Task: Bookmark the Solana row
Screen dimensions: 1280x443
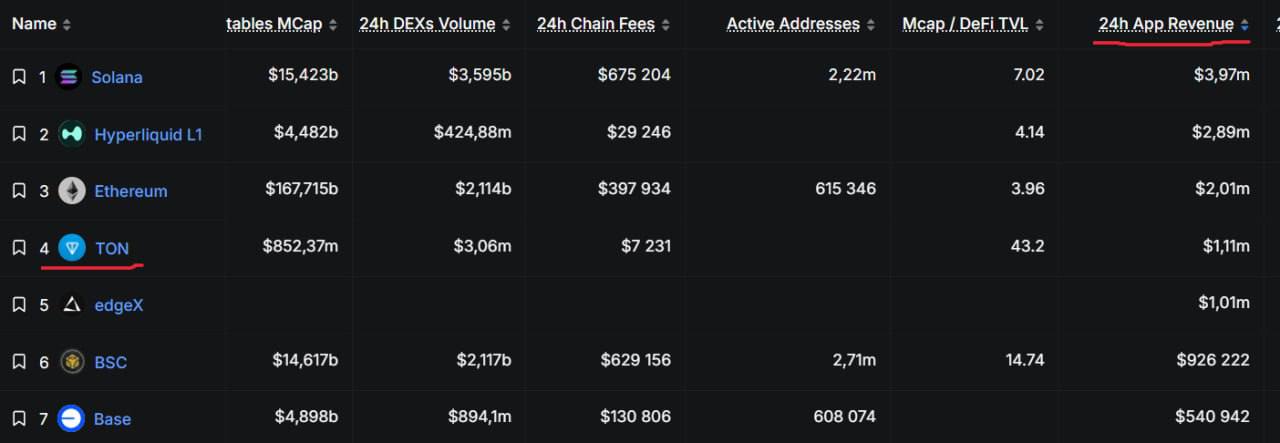Action: click(18, 77)
